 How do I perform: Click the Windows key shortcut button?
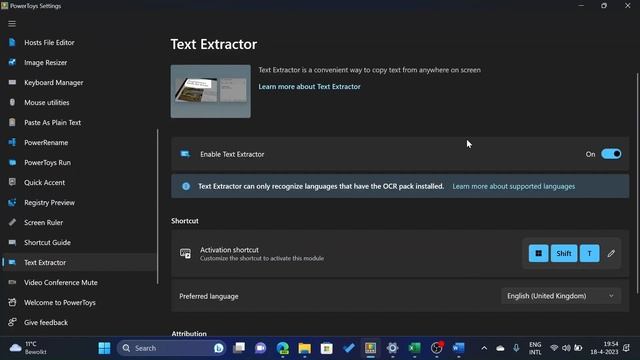pos(538,253)
